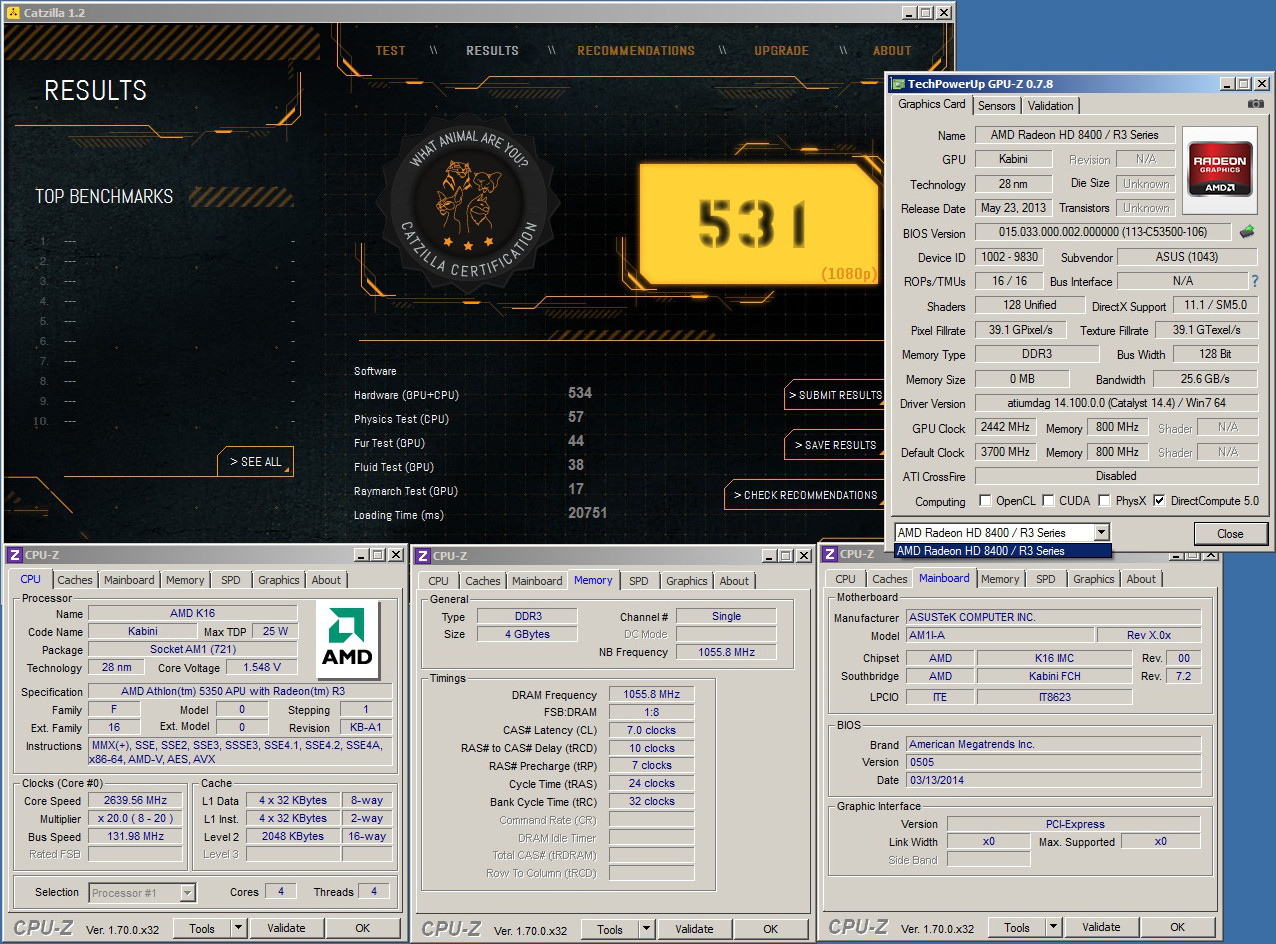Open SPD tab in CPU-Z Memory window
Image resolution: width=1276 pixels, height=944 pixels.
639,581
